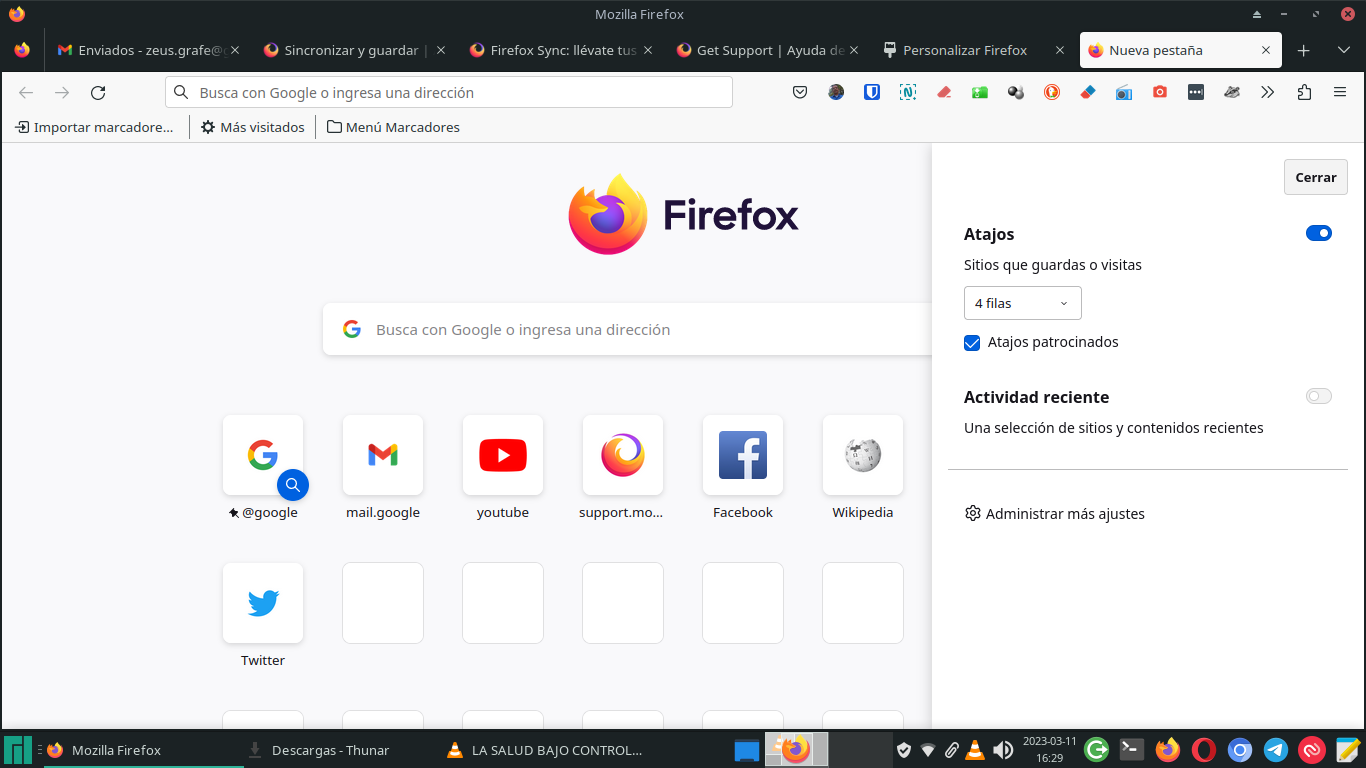Click the Cerrar button in panel
The height and width of the screenshot is (768, 1366).
pos(1316,177)
